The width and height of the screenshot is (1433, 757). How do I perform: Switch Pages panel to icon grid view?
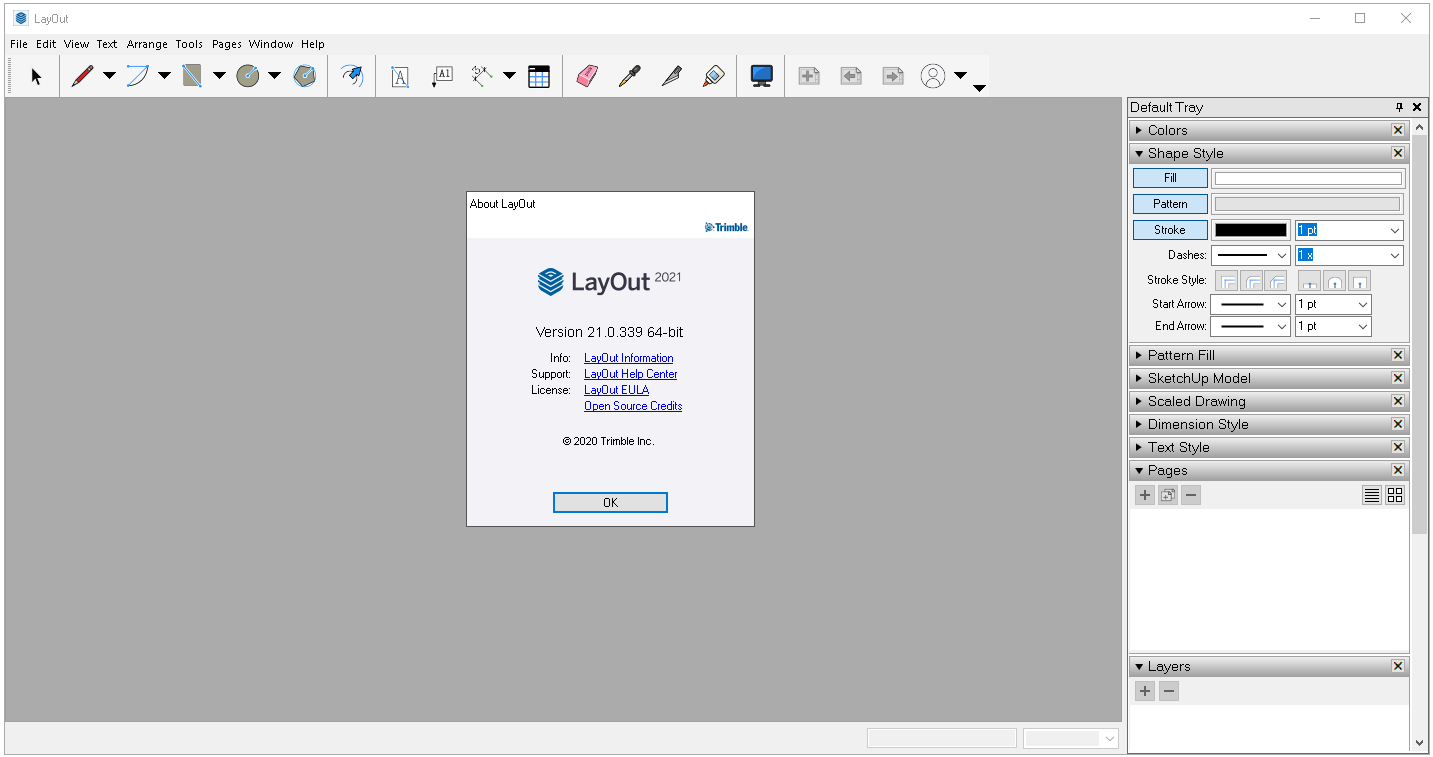click(1395, 495)
